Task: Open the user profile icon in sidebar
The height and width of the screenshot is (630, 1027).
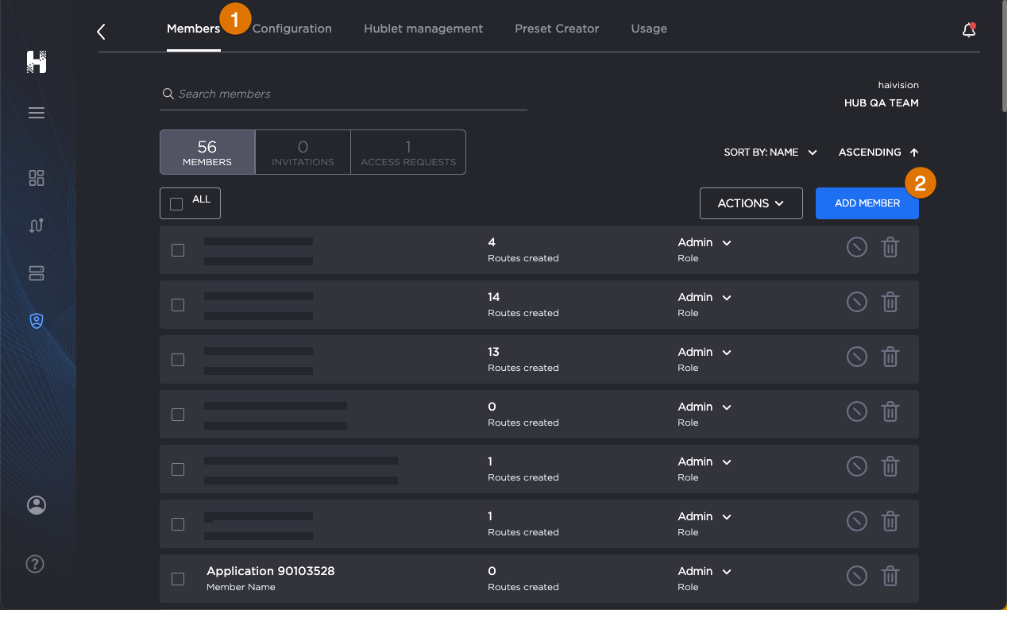Action: [37, 505]
